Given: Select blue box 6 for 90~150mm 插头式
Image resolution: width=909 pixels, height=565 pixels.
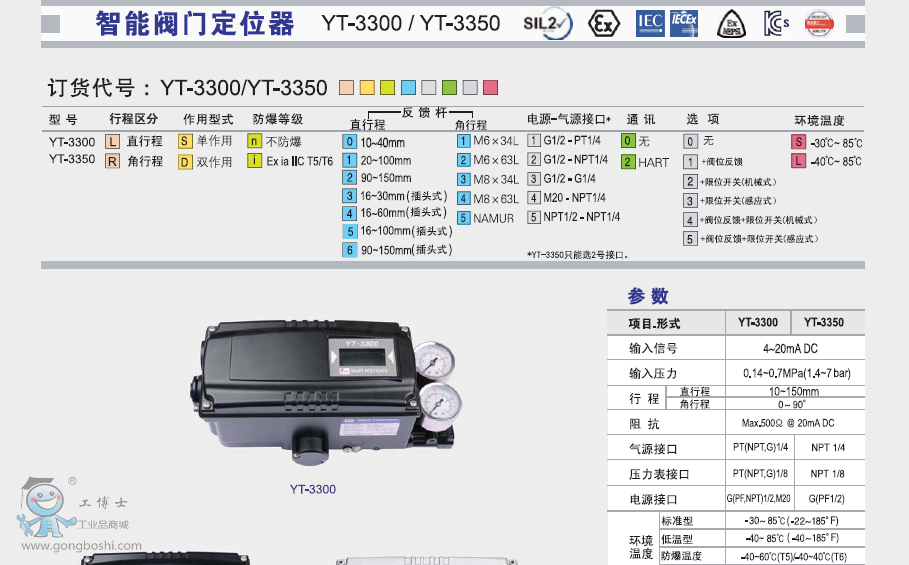Looking at the screenshot, I should pyautogui.click(x=350, y=250).
